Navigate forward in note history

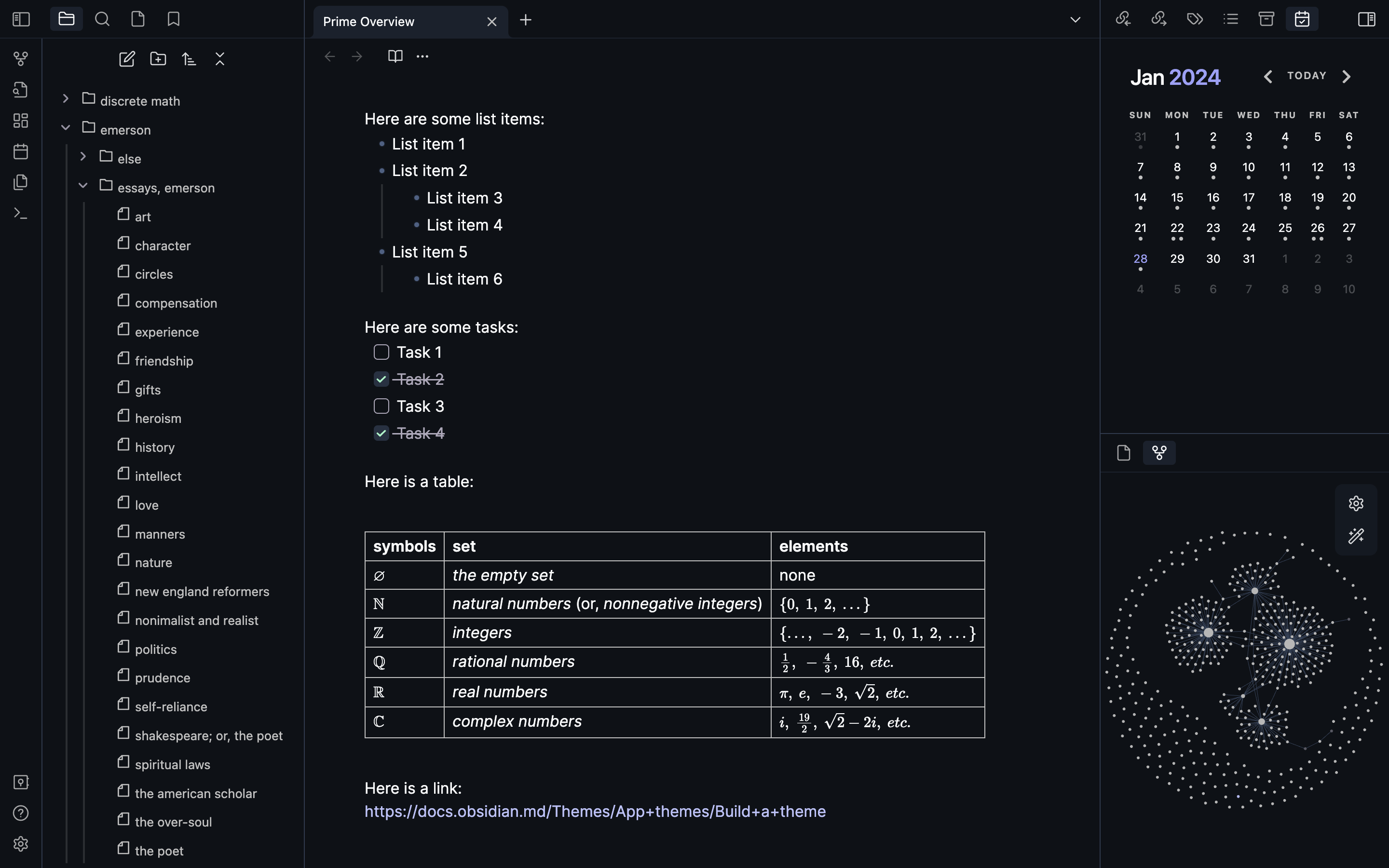tap(357, 56)
